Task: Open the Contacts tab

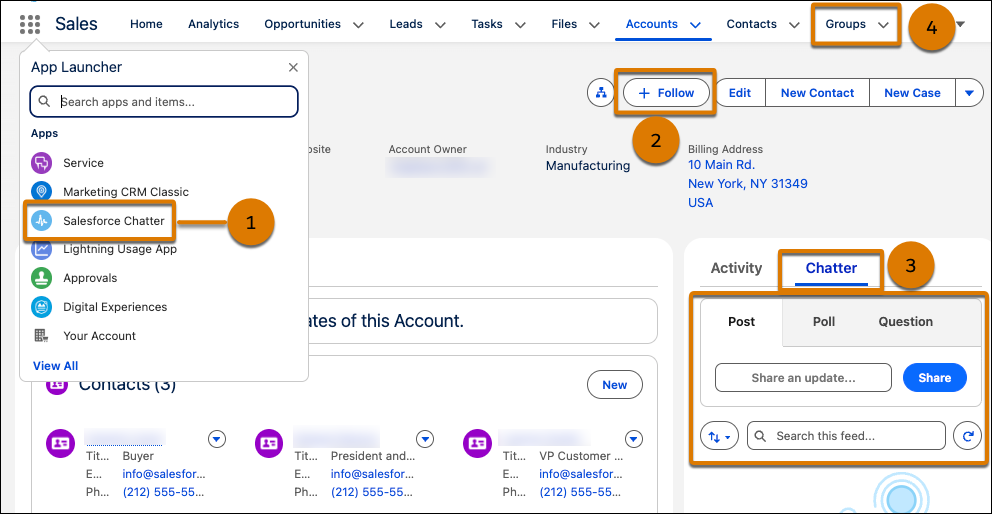Action: (x=752, y=24)
